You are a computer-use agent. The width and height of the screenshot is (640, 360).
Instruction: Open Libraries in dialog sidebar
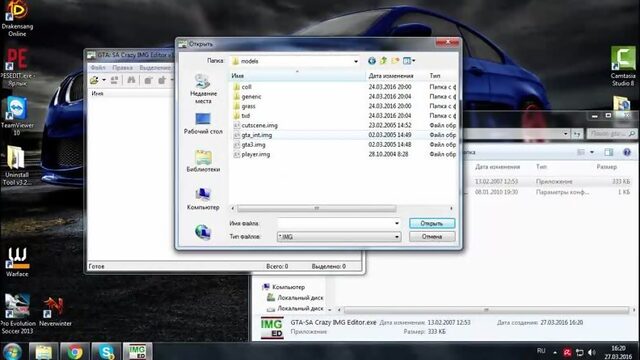(203, 161)
